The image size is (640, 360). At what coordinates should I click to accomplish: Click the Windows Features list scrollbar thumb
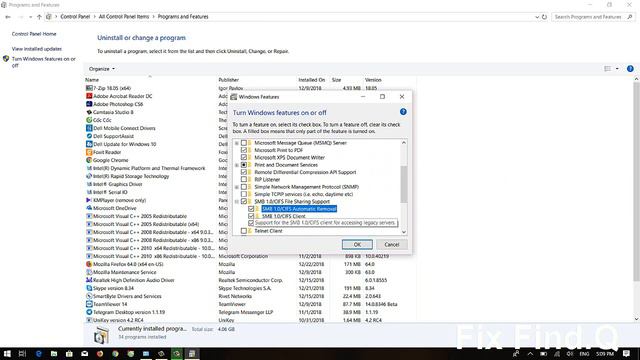tap(404, 184)
